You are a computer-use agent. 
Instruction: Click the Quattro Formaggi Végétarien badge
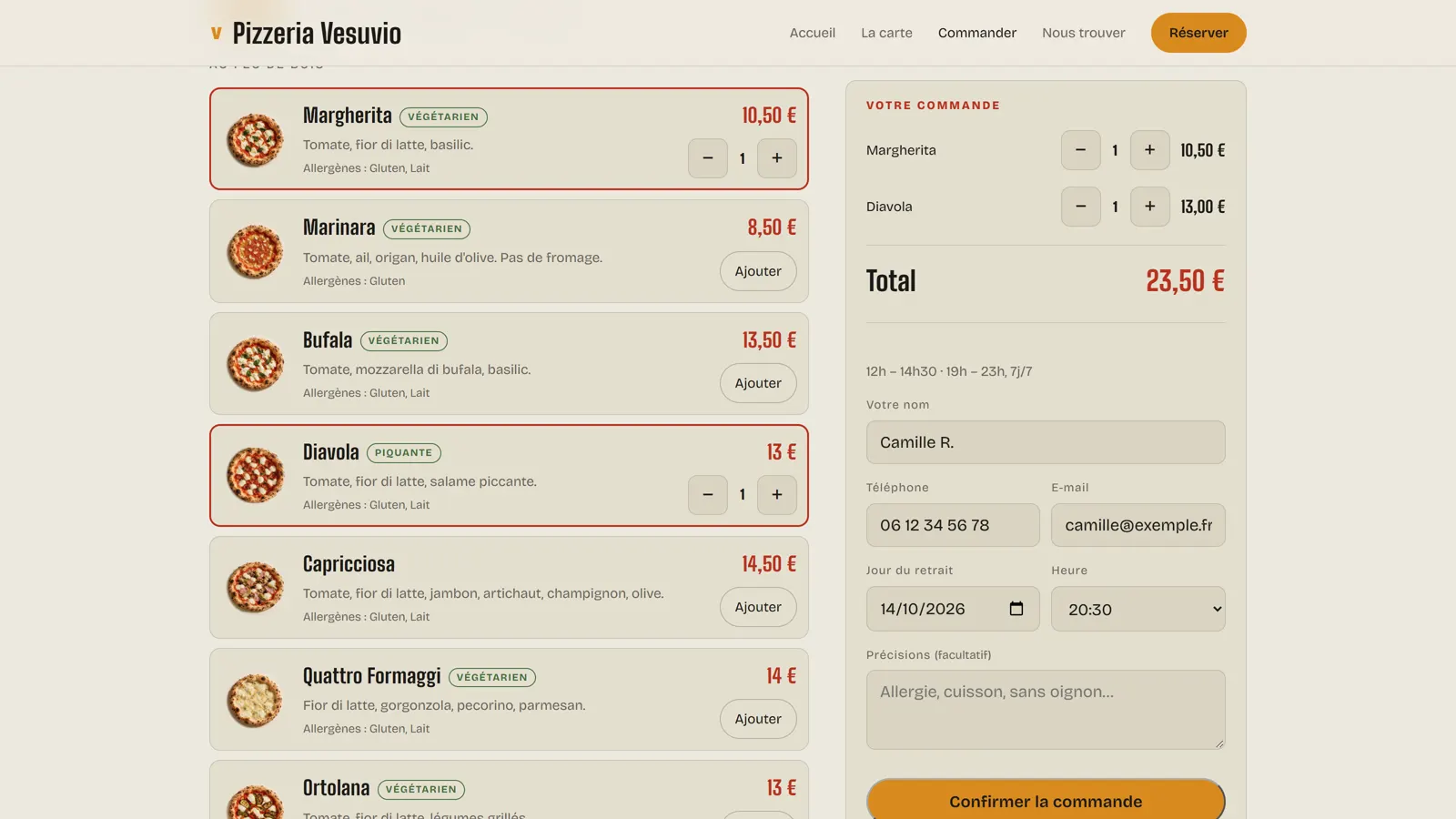[x=492, y=677]
